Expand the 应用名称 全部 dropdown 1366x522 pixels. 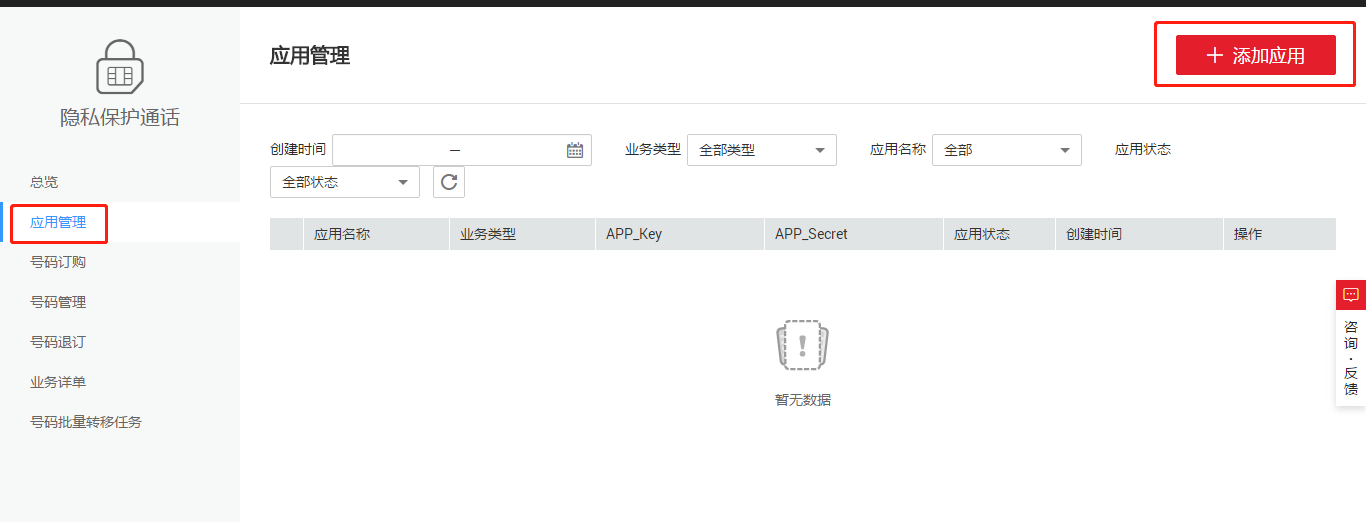click(x=1007, y=150)
